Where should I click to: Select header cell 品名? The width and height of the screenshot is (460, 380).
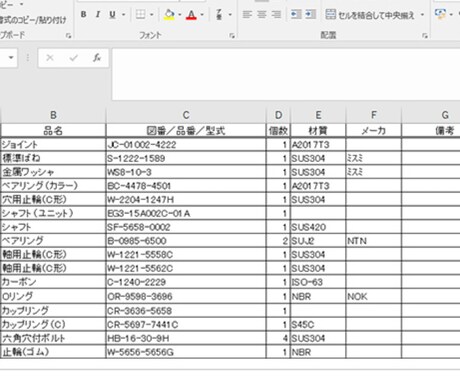click(53, 131)
